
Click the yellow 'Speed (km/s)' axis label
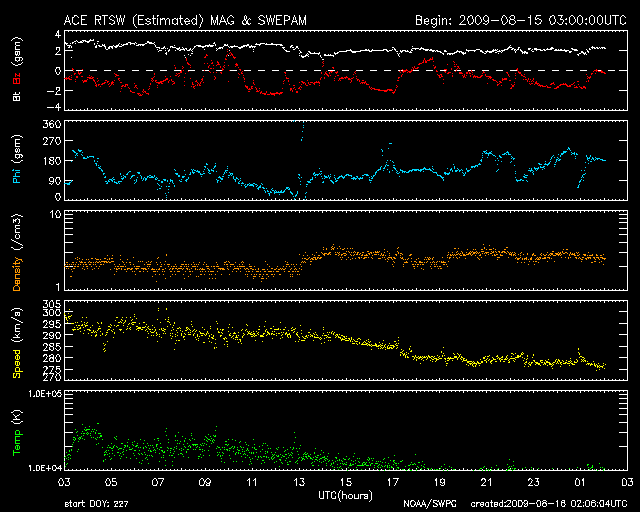tap(17, 343)
